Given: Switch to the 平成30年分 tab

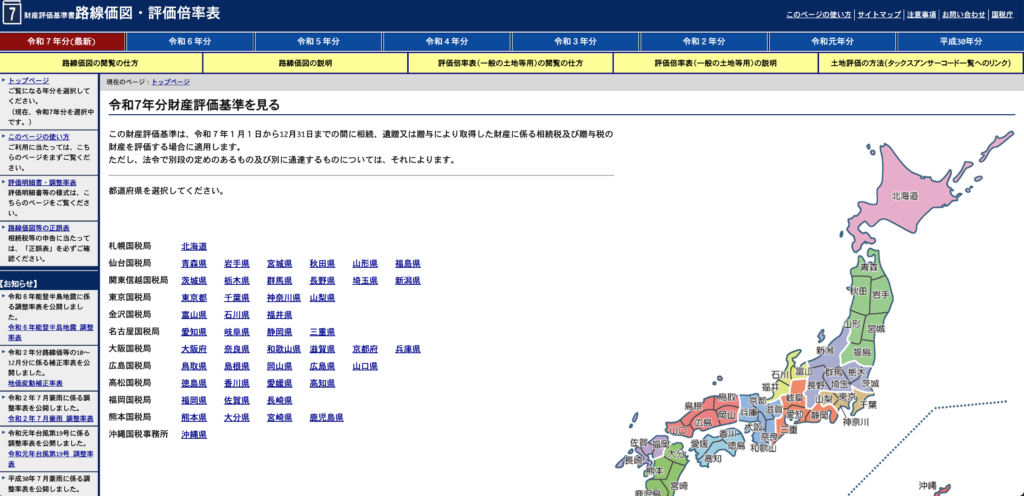Looking at the screenshot, I should click(x=960, y=41).
